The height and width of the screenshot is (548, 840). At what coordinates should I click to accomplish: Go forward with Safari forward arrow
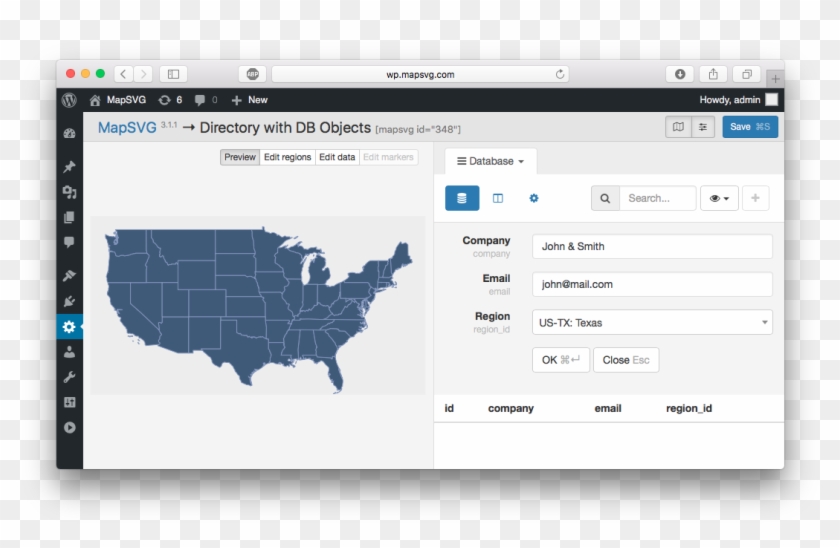point(143,74)
